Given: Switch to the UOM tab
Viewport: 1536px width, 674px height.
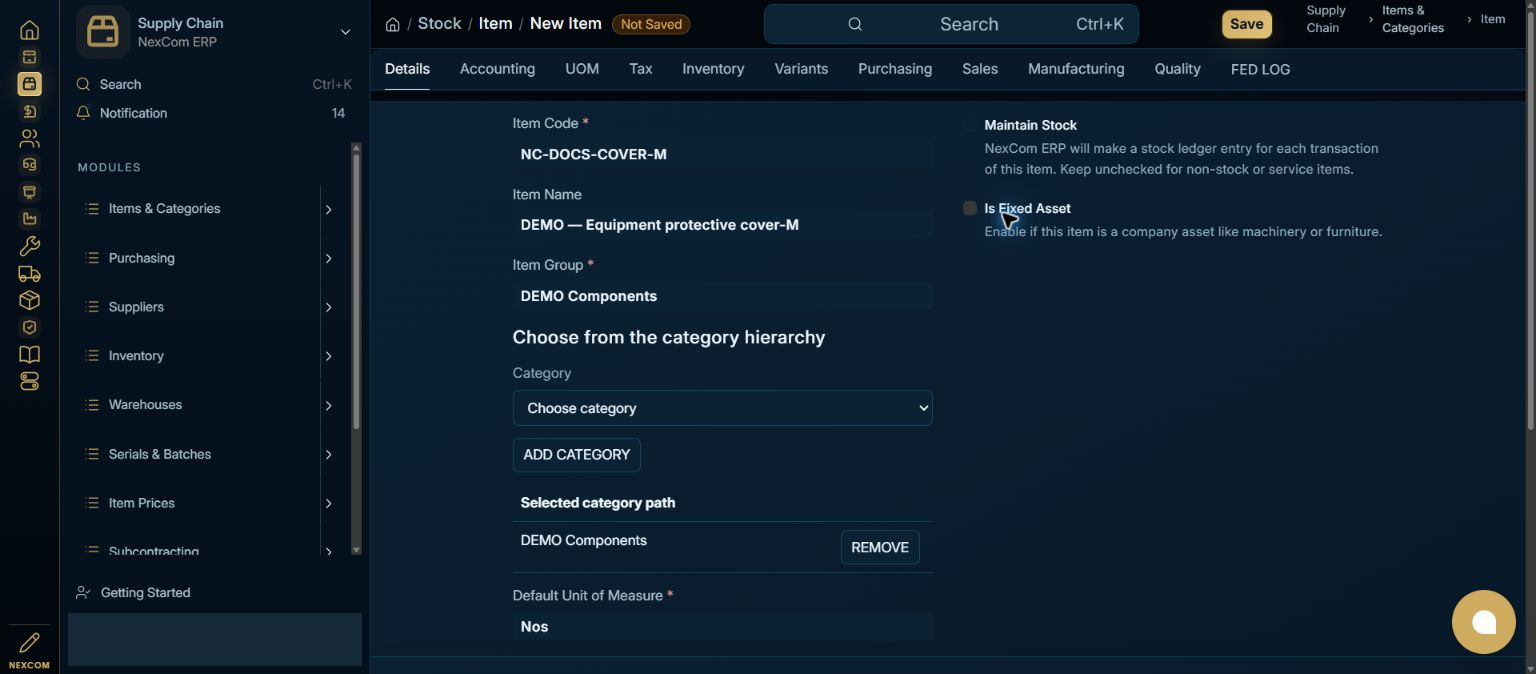Looking at the screenshot, I should point(582,69).
